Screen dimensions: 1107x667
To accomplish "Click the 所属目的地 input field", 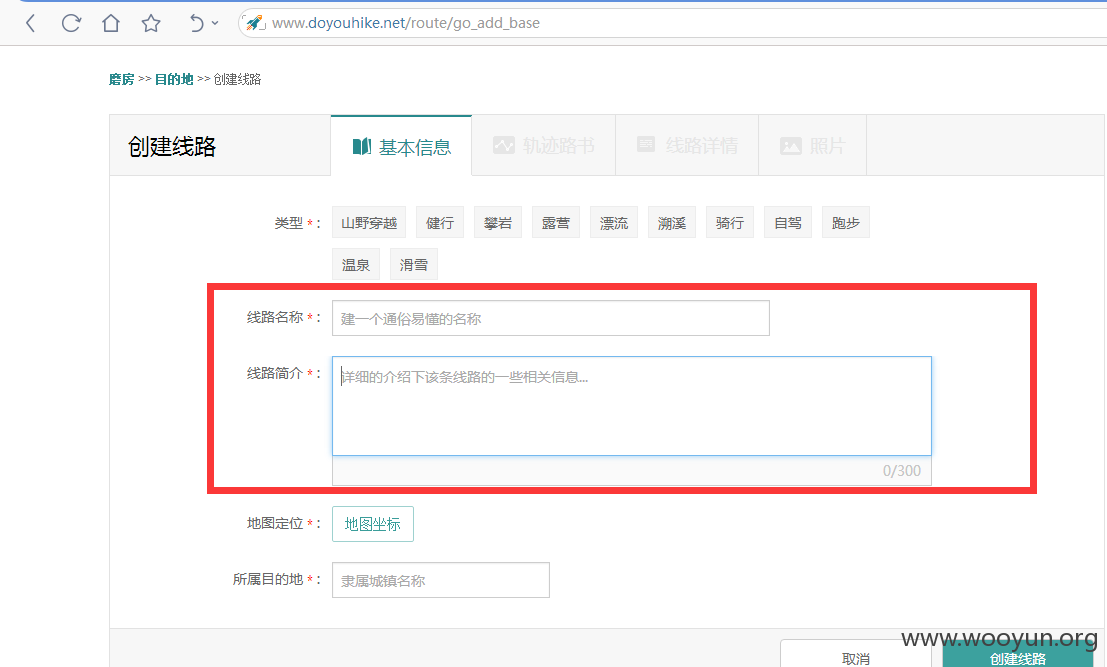I will tap(441, 580).
